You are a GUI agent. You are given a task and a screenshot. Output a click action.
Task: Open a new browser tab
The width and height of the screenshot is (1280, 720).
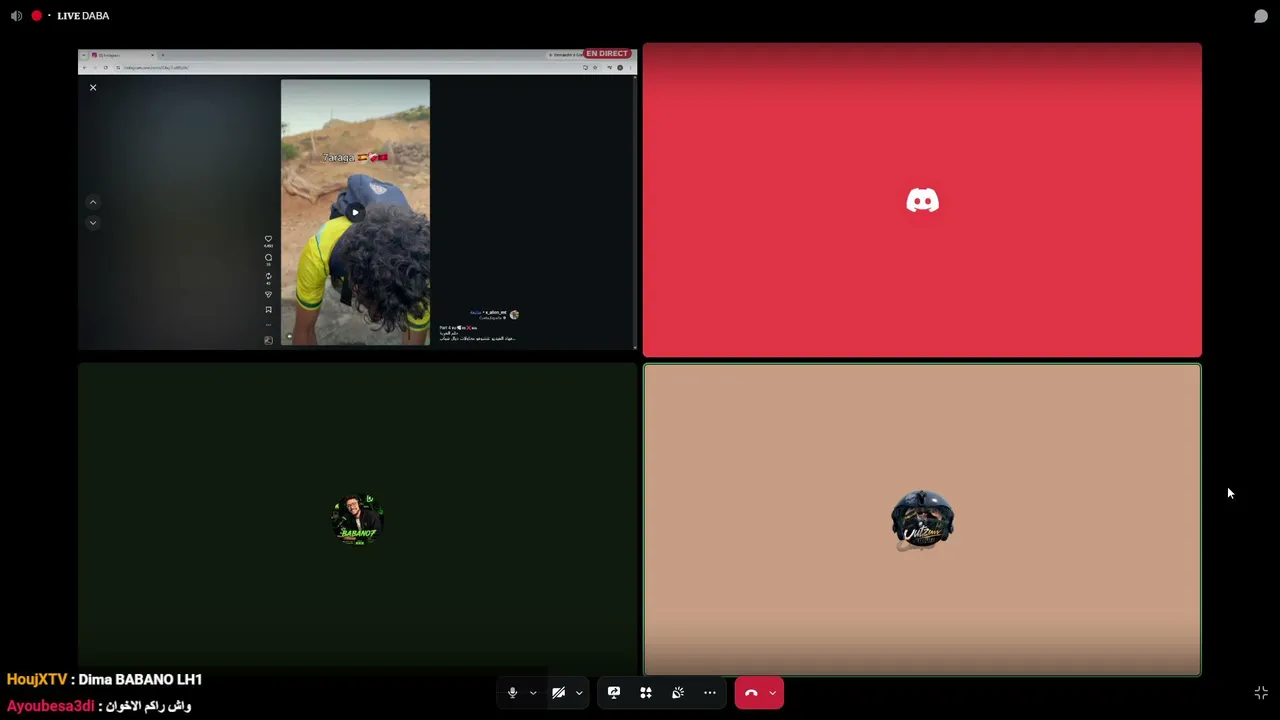[163, 55]
